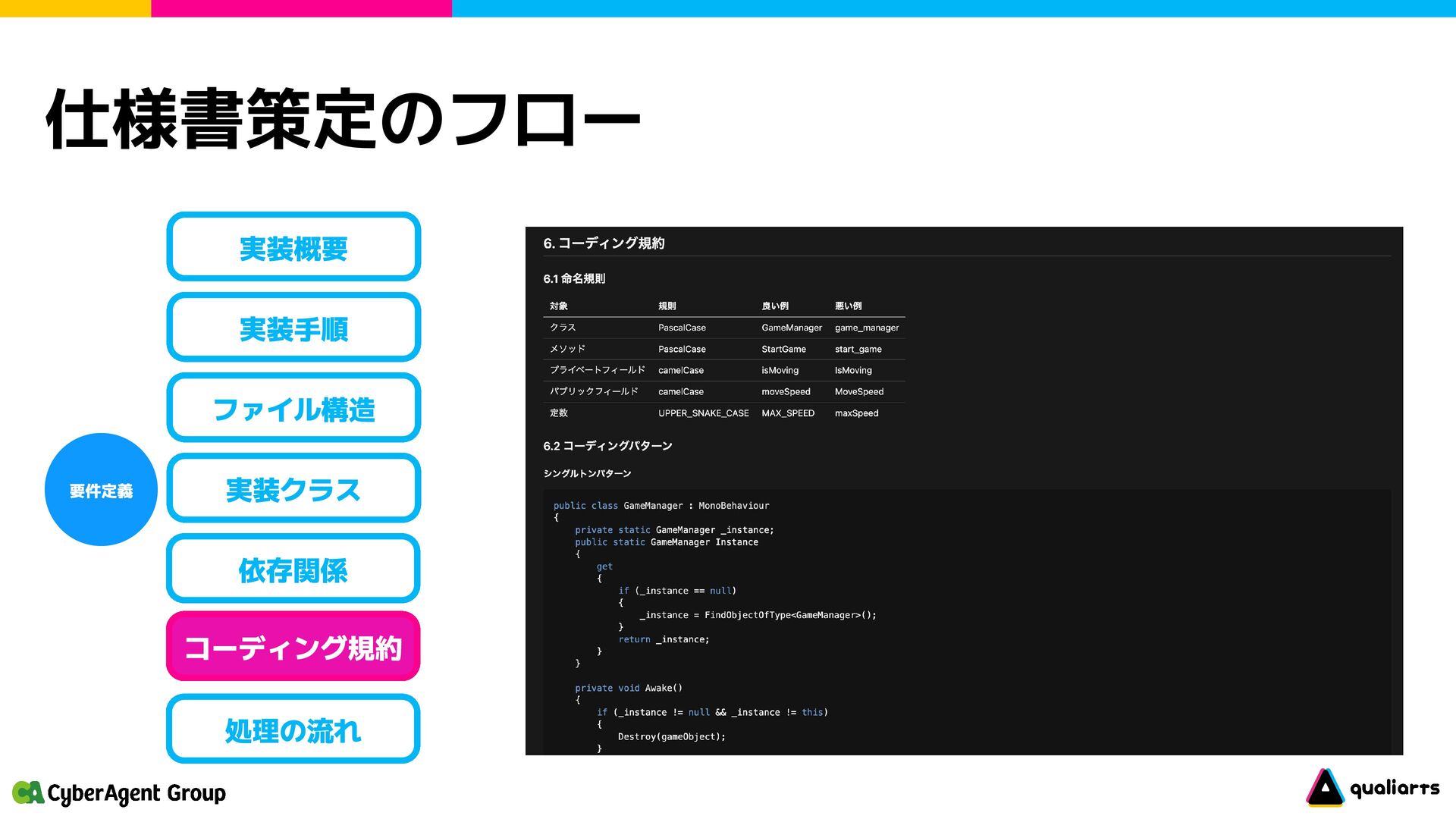Click the magenta segment of top color bar
The width and height of the screenshot is (1456, 819).
tap(301, 8)
